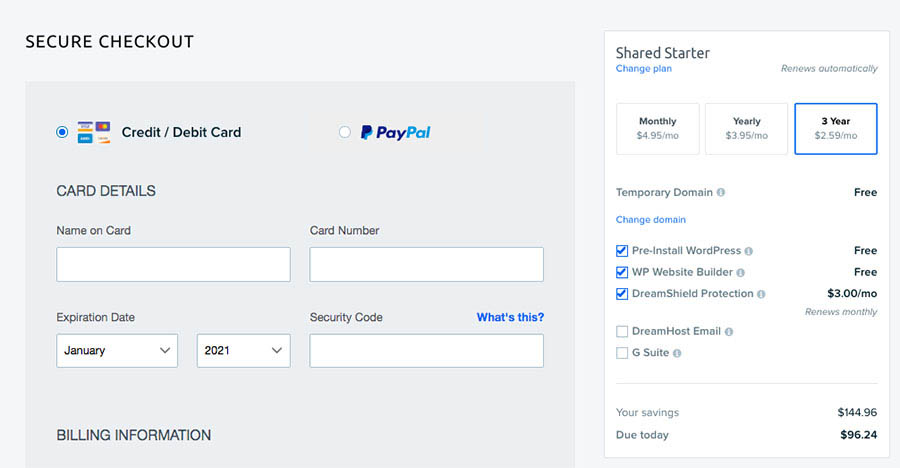Uncheck WP Website Builder checkbox
The width and height of the screenshot is (900, 468).
622,272
